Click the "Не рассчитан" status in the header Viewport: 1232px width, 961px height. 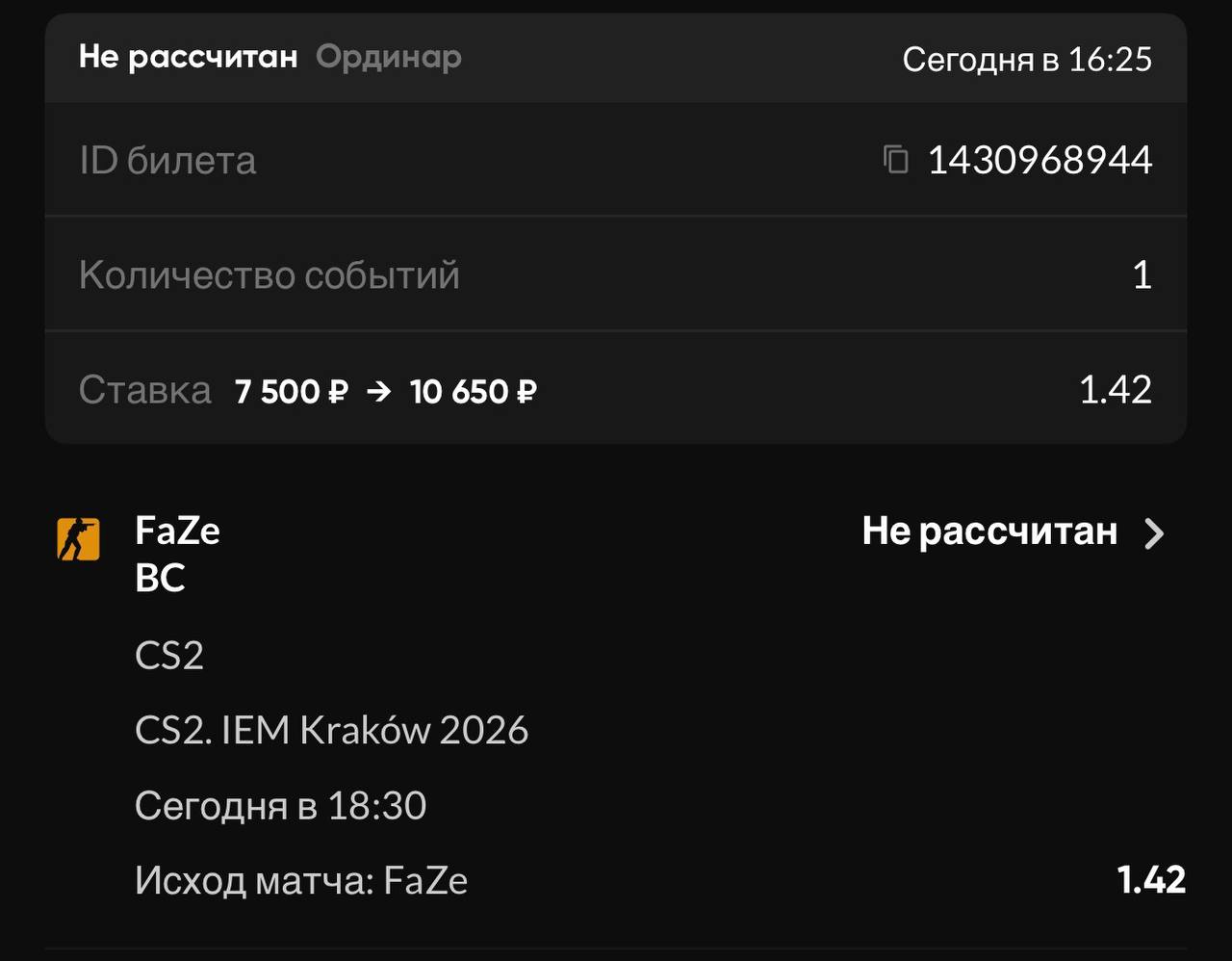pos(188,57)
